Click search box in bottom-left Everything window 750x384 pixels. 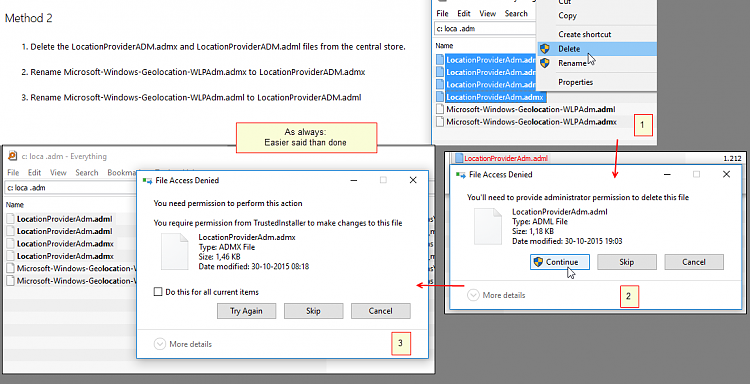[x=71, y=187]
